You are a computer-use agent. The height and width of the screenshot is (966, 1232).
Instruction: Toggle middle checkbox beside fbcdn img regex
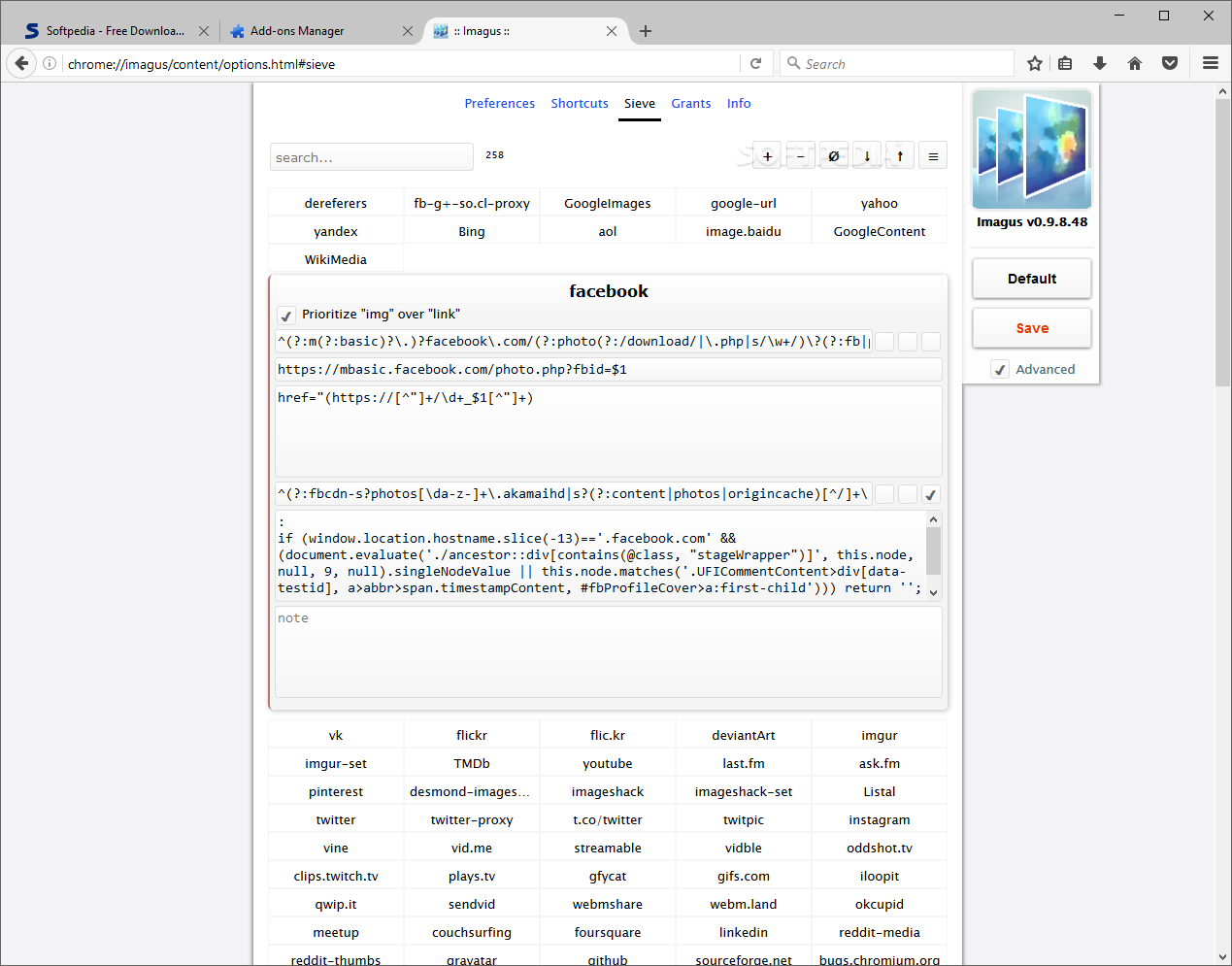908,494
